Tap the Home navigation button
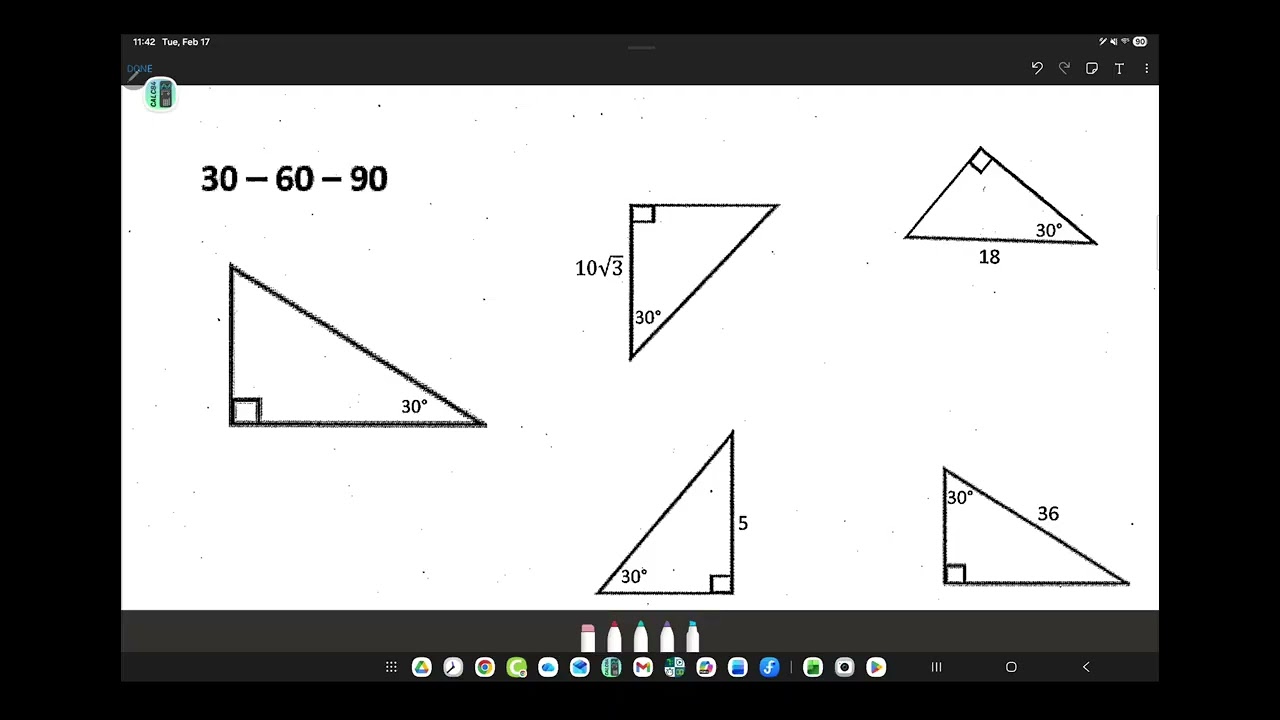This screenshot has height=720, width=1280. [1011, 667]
